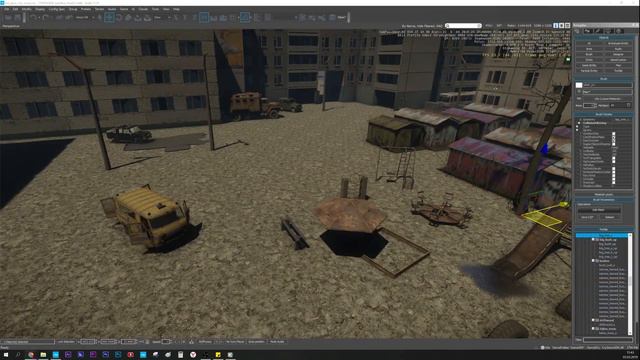Click the Redo icon in the toolbar

point(46,18)
